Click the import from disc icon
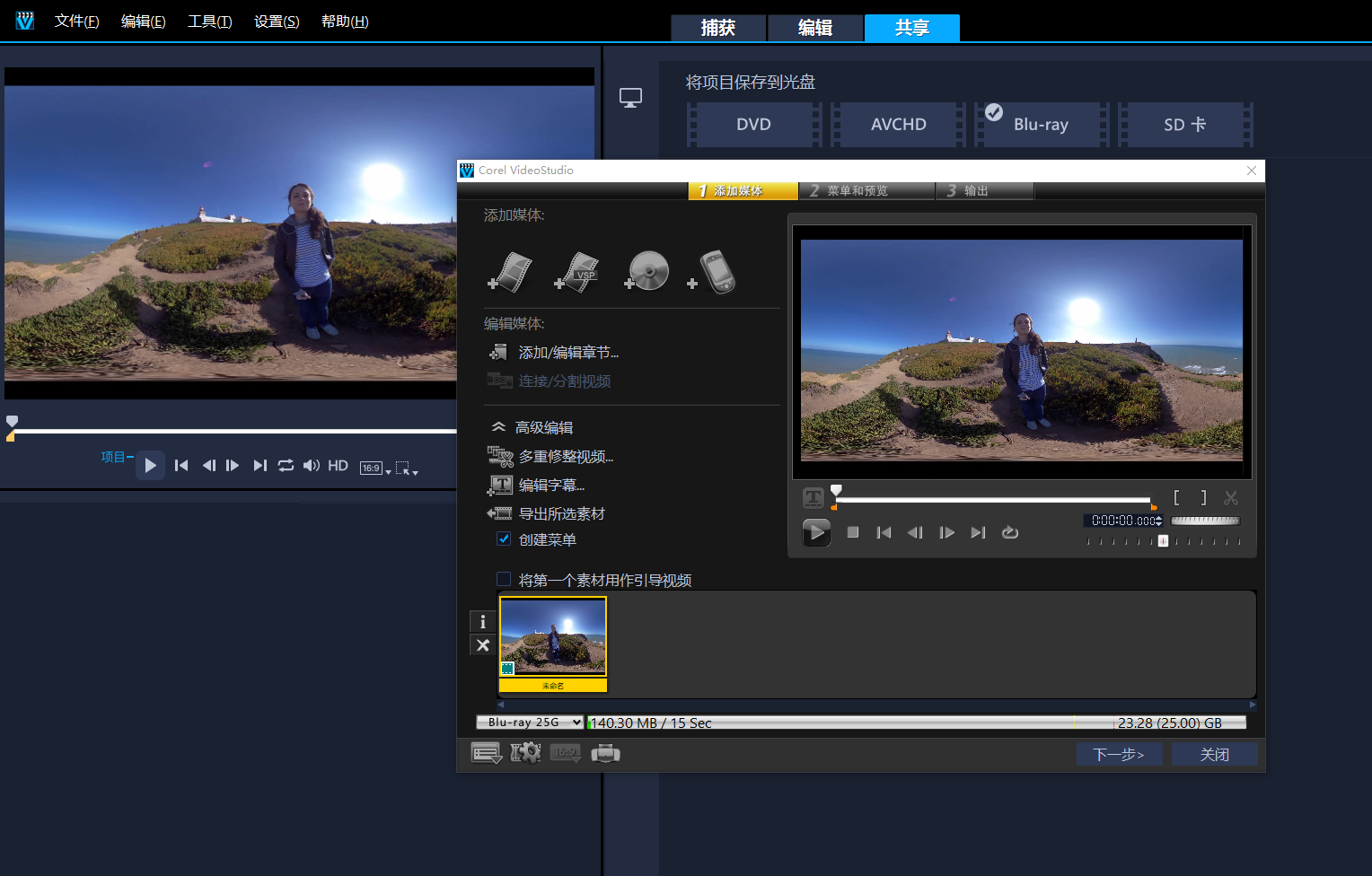 (x=647, y=271)
